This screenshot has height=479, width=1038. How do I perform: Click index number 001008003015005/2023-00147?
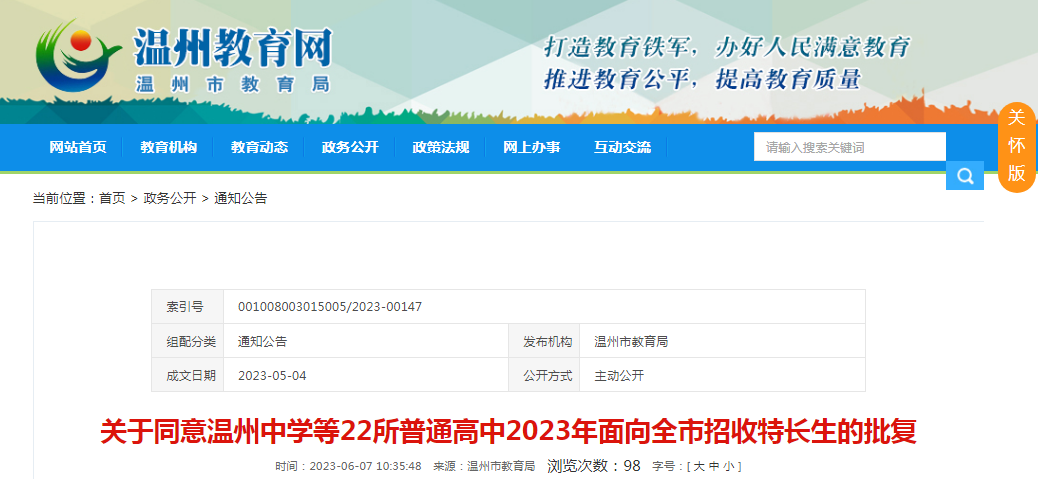click(330, 307)
